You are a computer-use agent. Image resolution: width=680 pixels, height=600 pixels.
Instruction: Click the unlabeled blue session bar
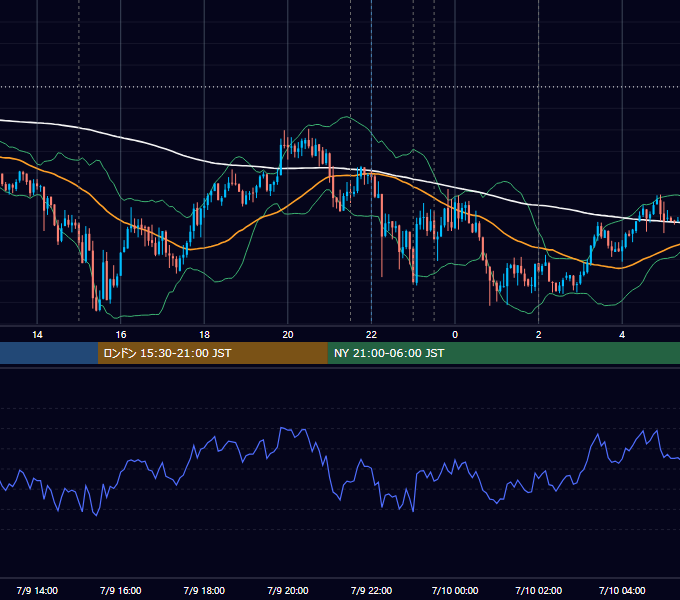coord(49,353)
